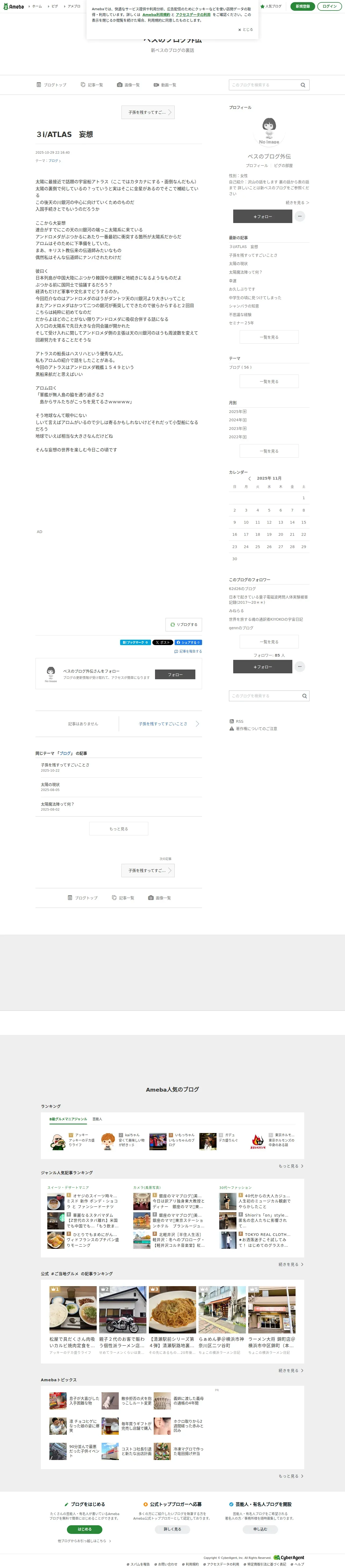Image resolution: width=345 pixels, height=1568 pixels.
Task: Open recent article 太陽の現状 in the sidebar
Action: [239, 264]
